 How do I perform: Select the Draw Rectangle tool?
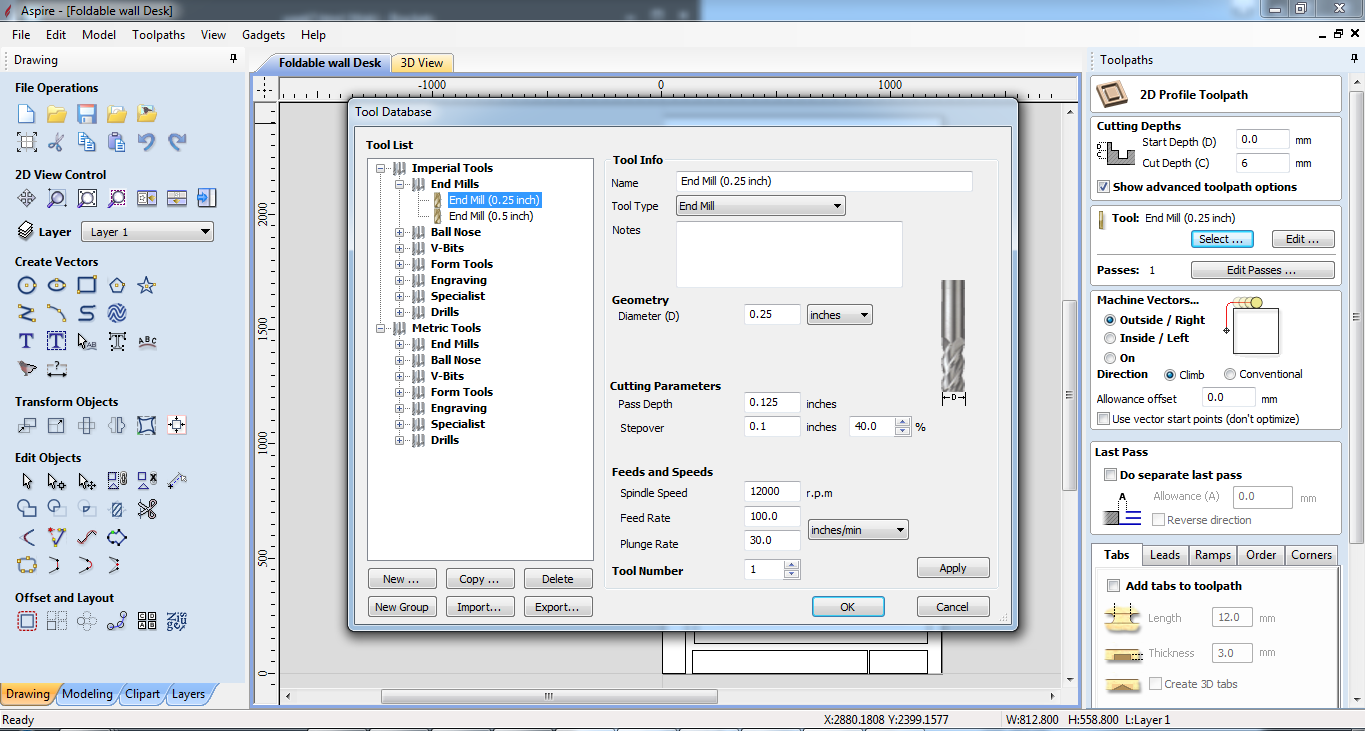coord(87,285)
